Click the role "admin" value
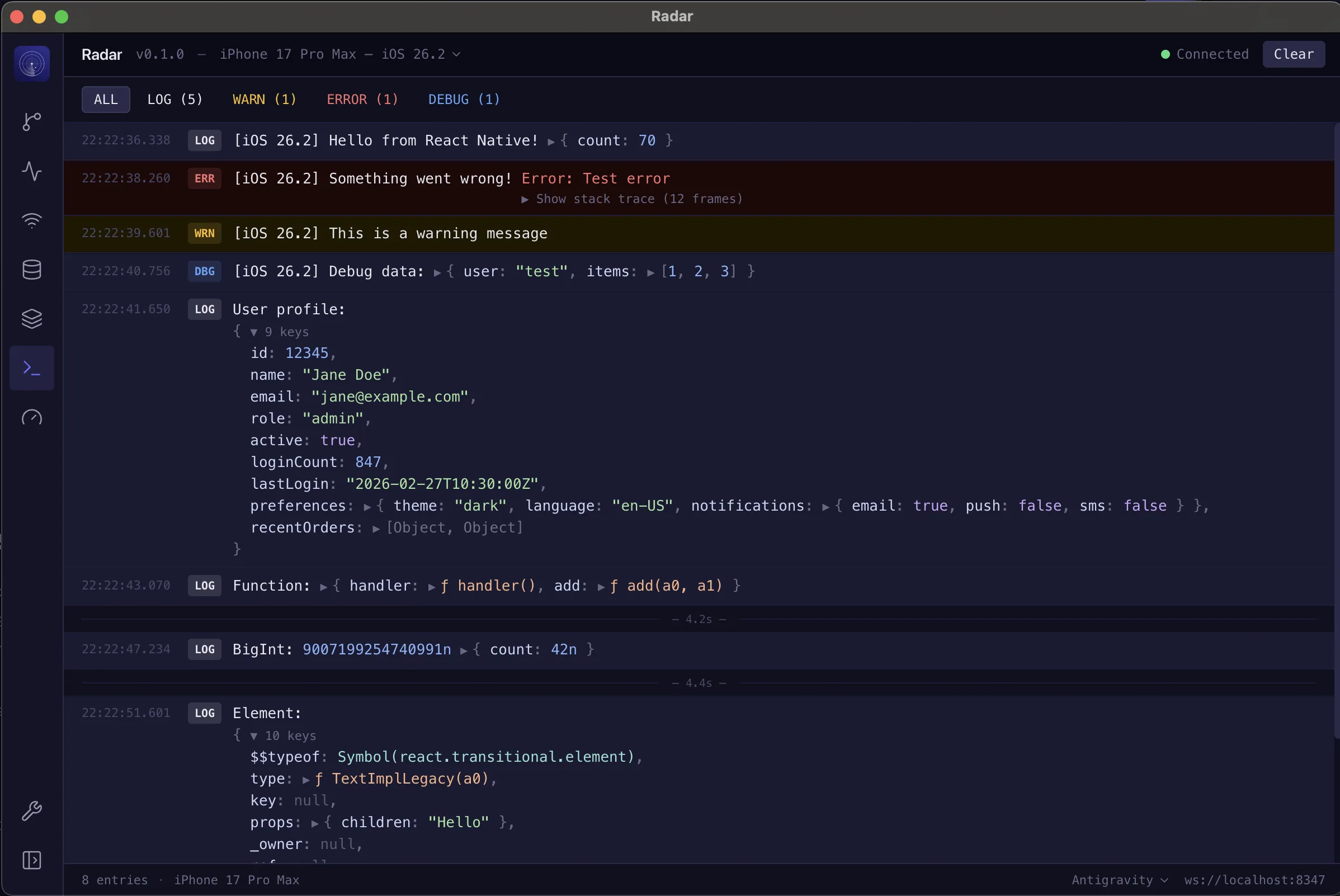The height and width of the screenshot is (896, 1340). pos(333,418)
